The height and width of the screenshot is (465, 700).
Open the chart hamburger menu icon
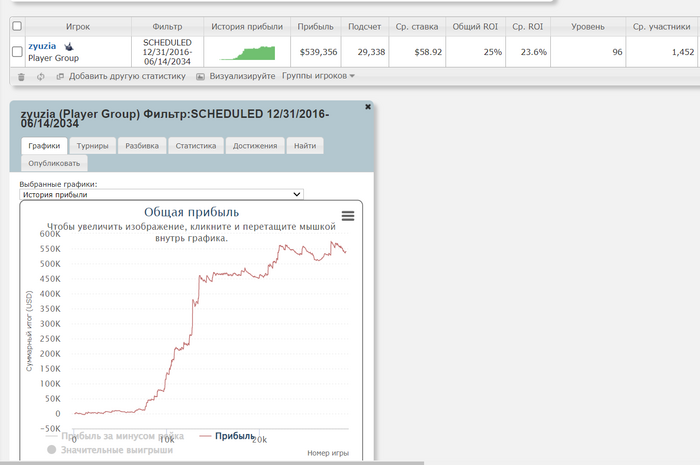coord(348,216)
